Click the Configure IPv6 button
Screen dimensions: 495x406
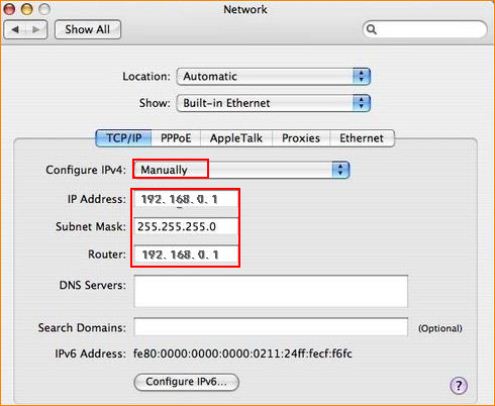(x=186, y=382)
